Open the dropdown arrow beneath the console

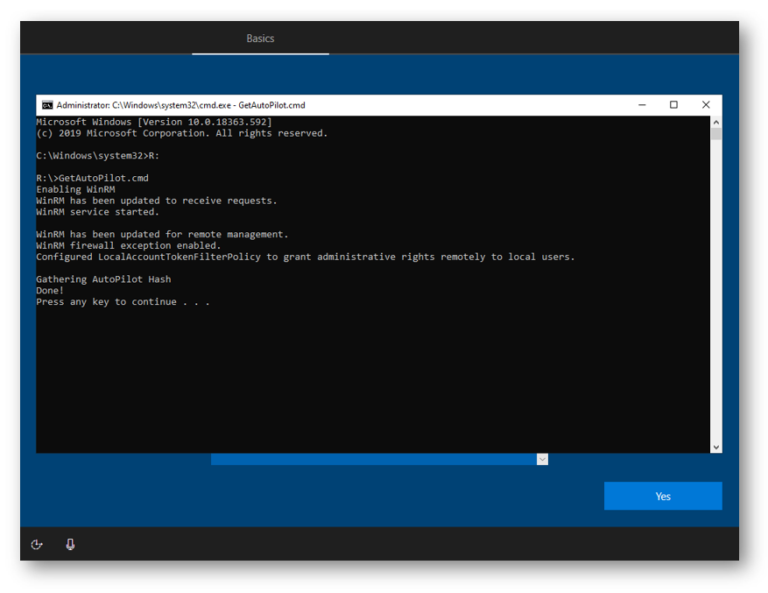542,459
